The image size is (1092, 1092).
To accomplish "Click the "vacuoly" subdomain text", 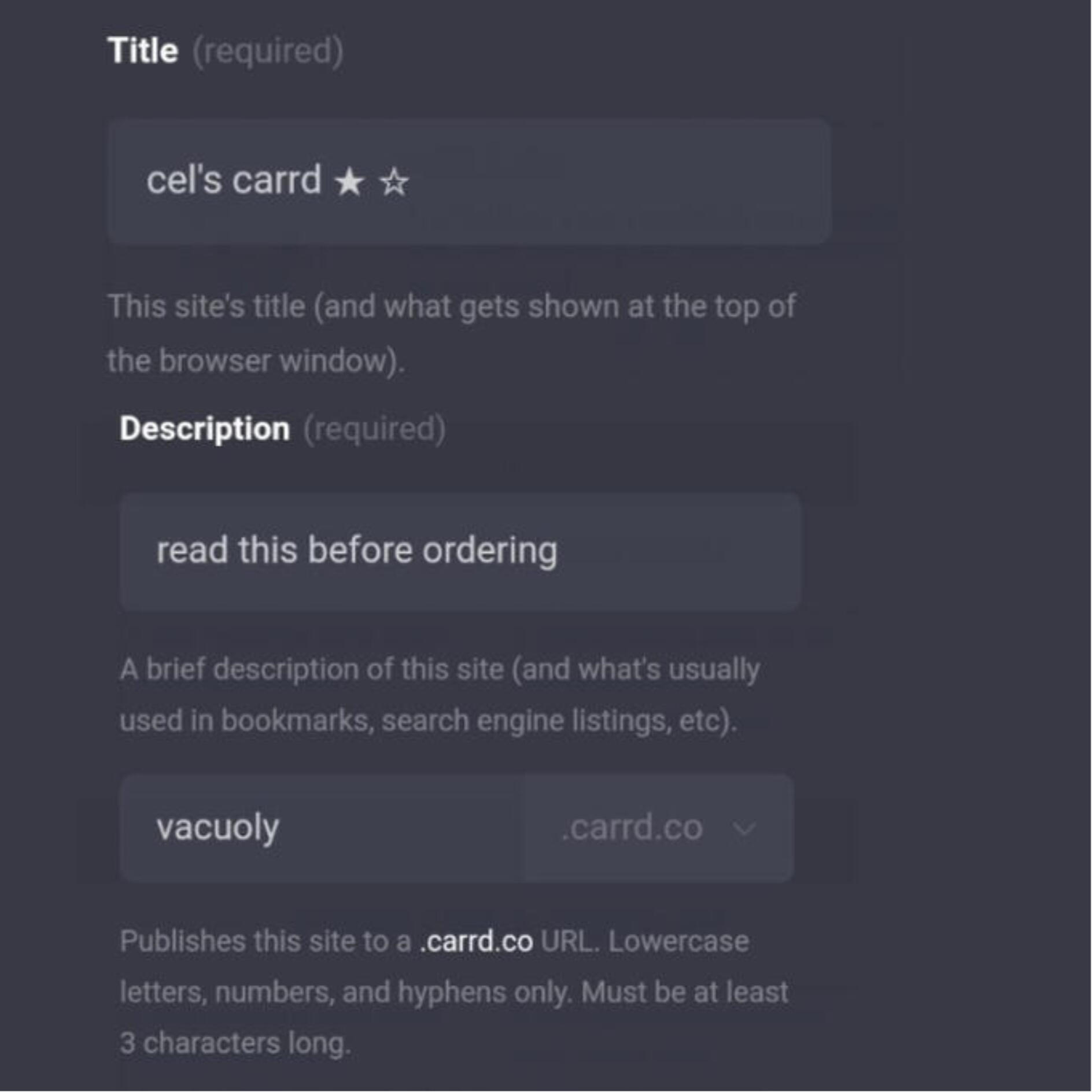I will (x=217, y=828).
